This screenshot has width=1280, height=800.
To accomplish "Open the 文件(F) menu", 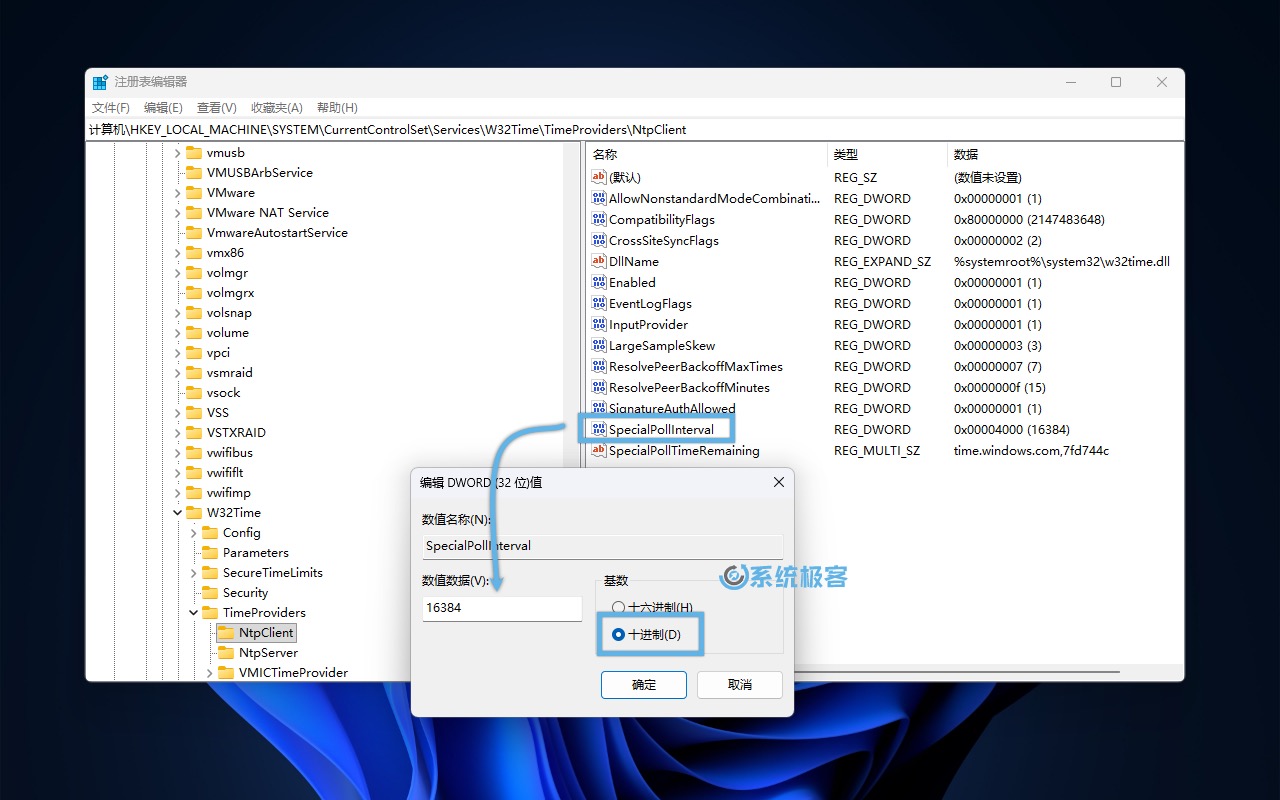I will [110, 107].
